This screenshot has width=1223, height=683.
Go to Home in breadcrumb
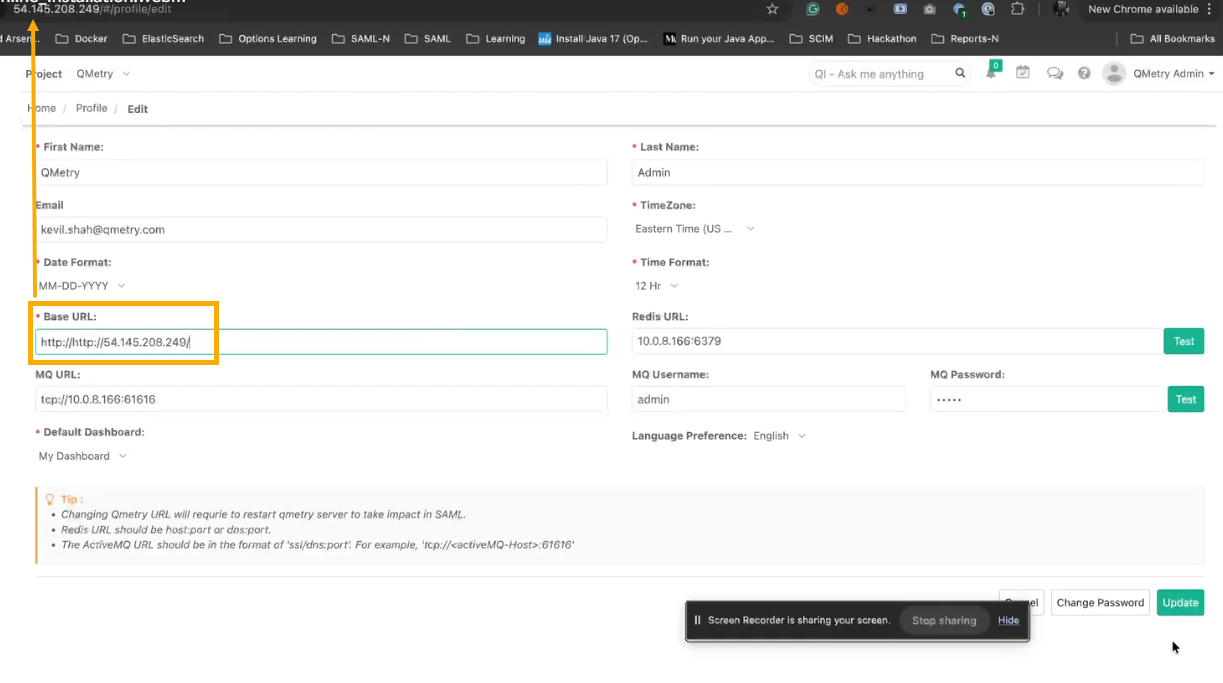pos(41,108)
